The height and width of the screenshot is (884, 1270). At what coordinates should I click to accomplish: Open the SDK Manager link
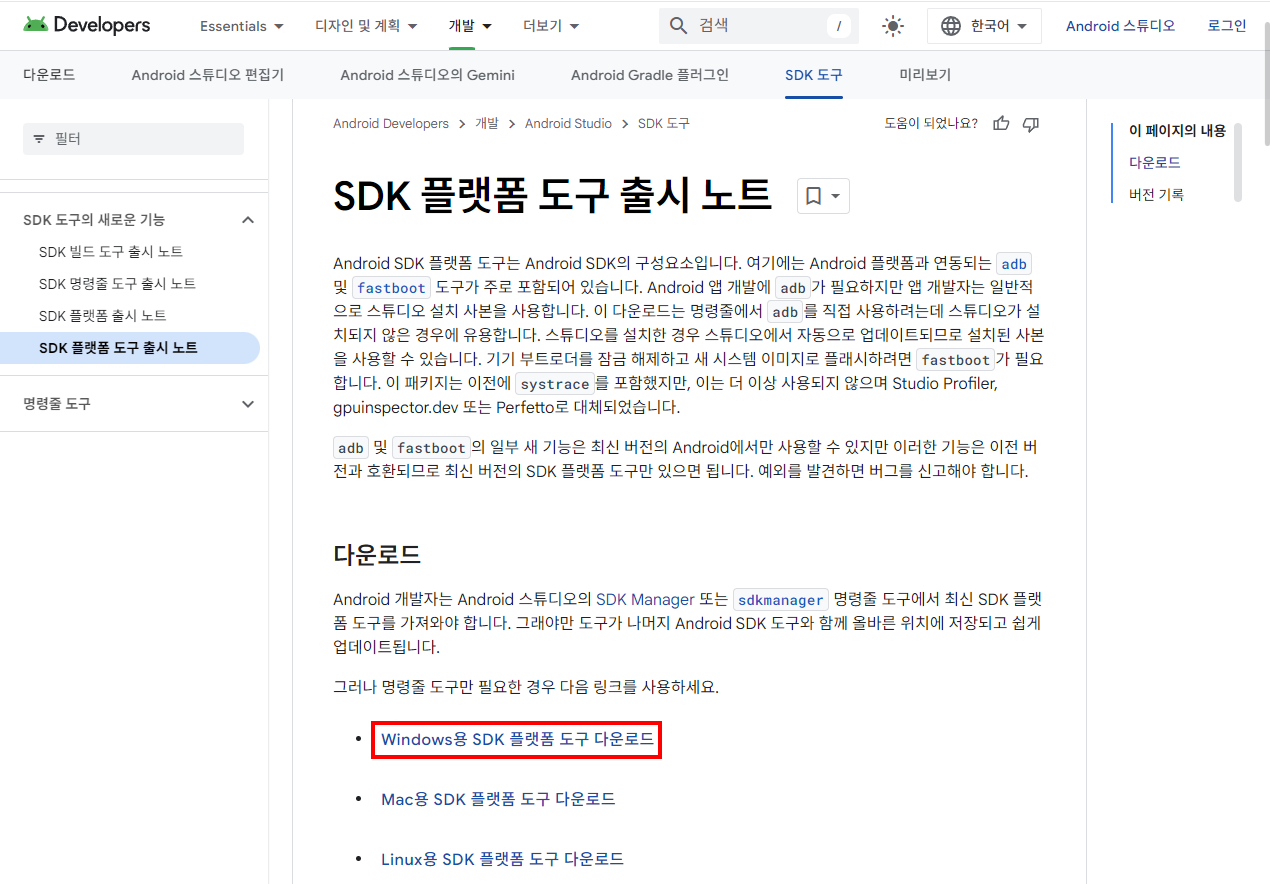coord(645,600)
